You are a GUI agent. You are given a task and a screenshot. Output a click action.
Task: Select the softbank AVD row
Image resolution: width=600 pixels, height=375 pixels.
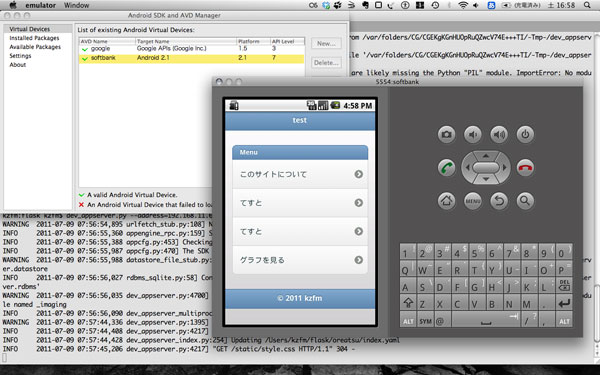click(192, 58)
